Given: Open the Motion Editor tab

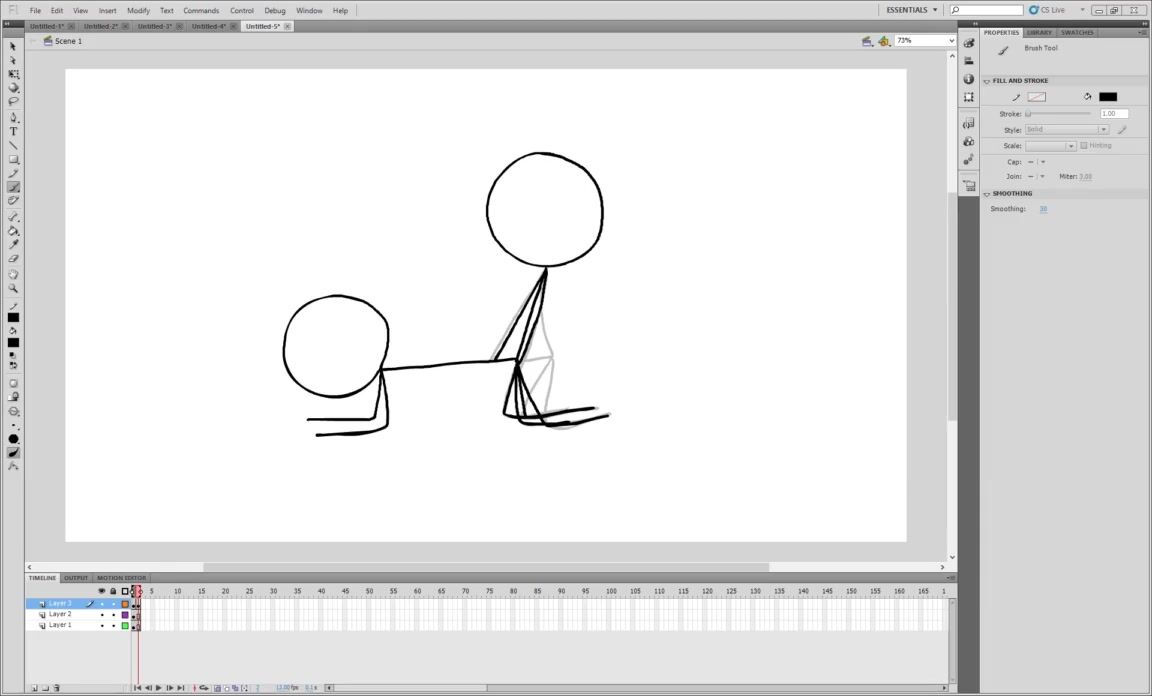Looking at the screenshot, I should pyautogui.click(x=121, y=578).
